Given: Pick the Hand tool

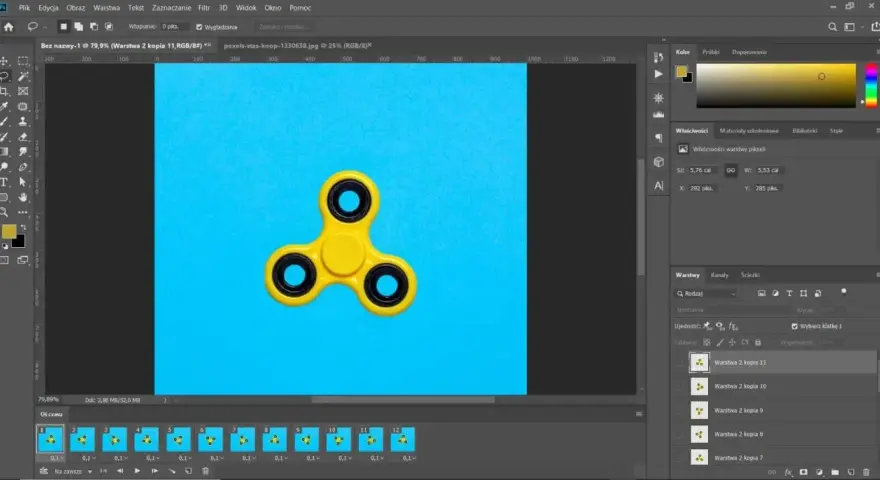Looking at the screenshot, I should pos(23,197).
